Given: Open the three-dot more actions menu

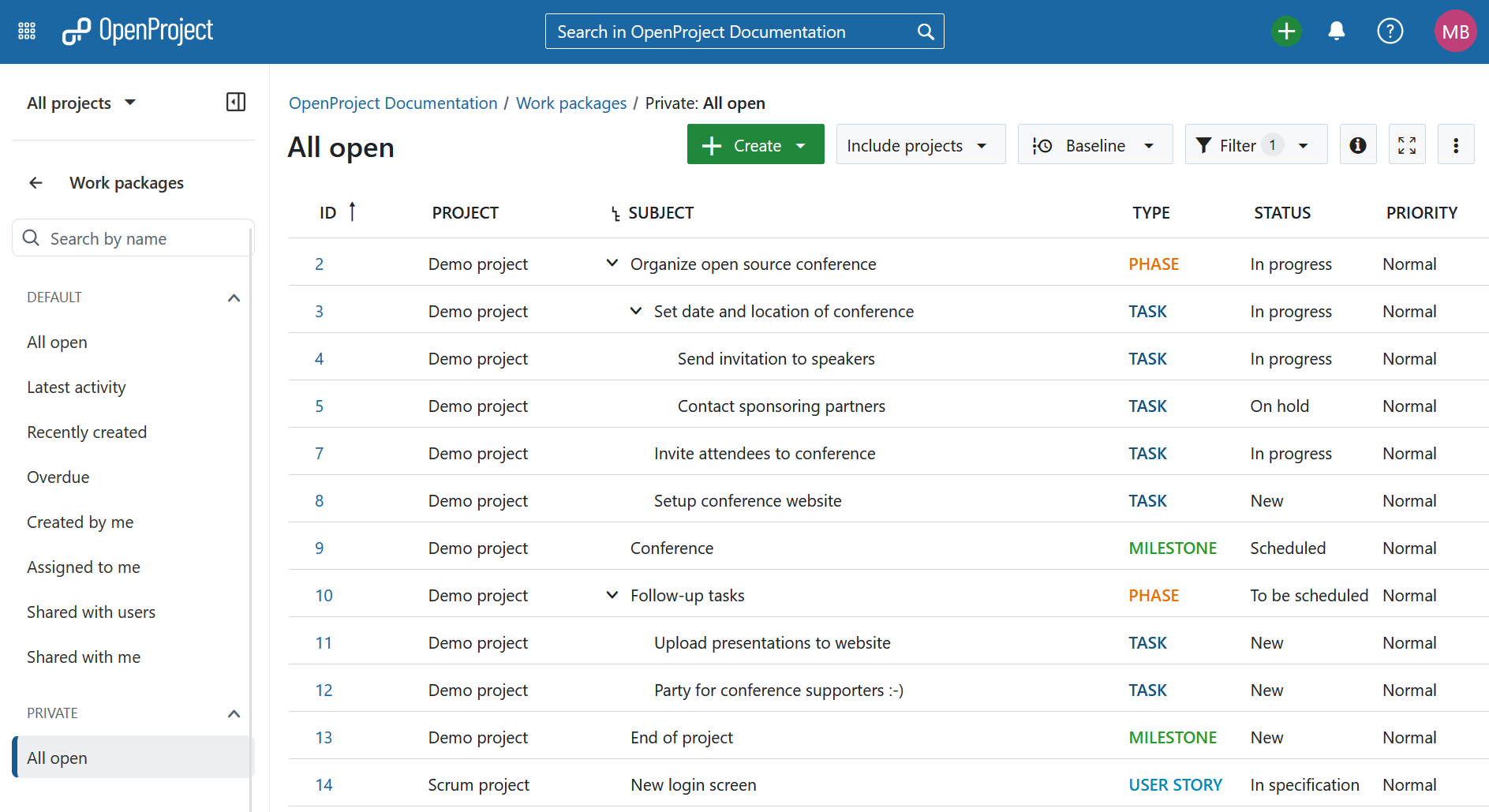Looking at the screenshot, I should pos(1456,145).
